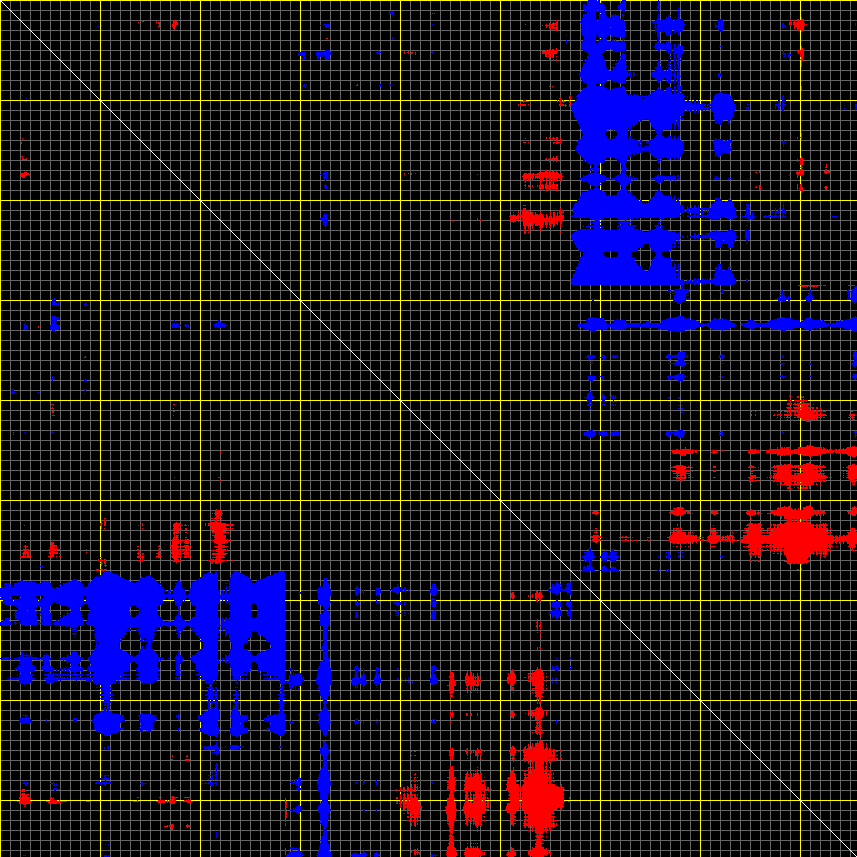Click the blue blob touching the bottom edge
Screen dimensions: 857x857
click(x=295, y=852)
